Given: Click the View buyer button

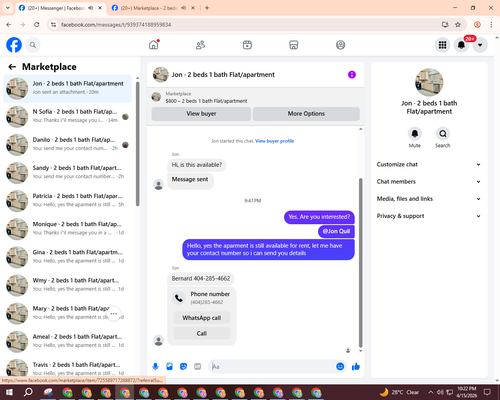Looking at the screenshot, I should [x=201, y=114].
